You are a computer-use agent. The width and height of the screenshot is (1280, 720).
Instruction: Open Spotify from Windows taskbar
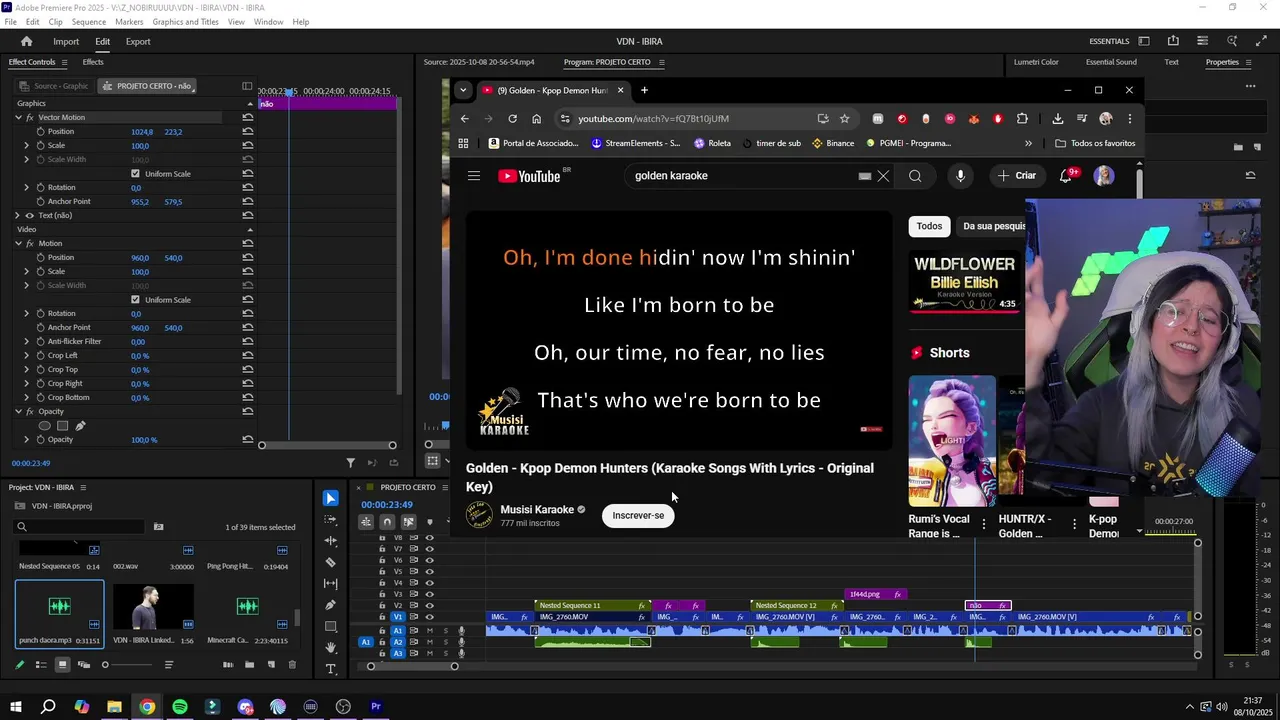click(x=180, y=707)
